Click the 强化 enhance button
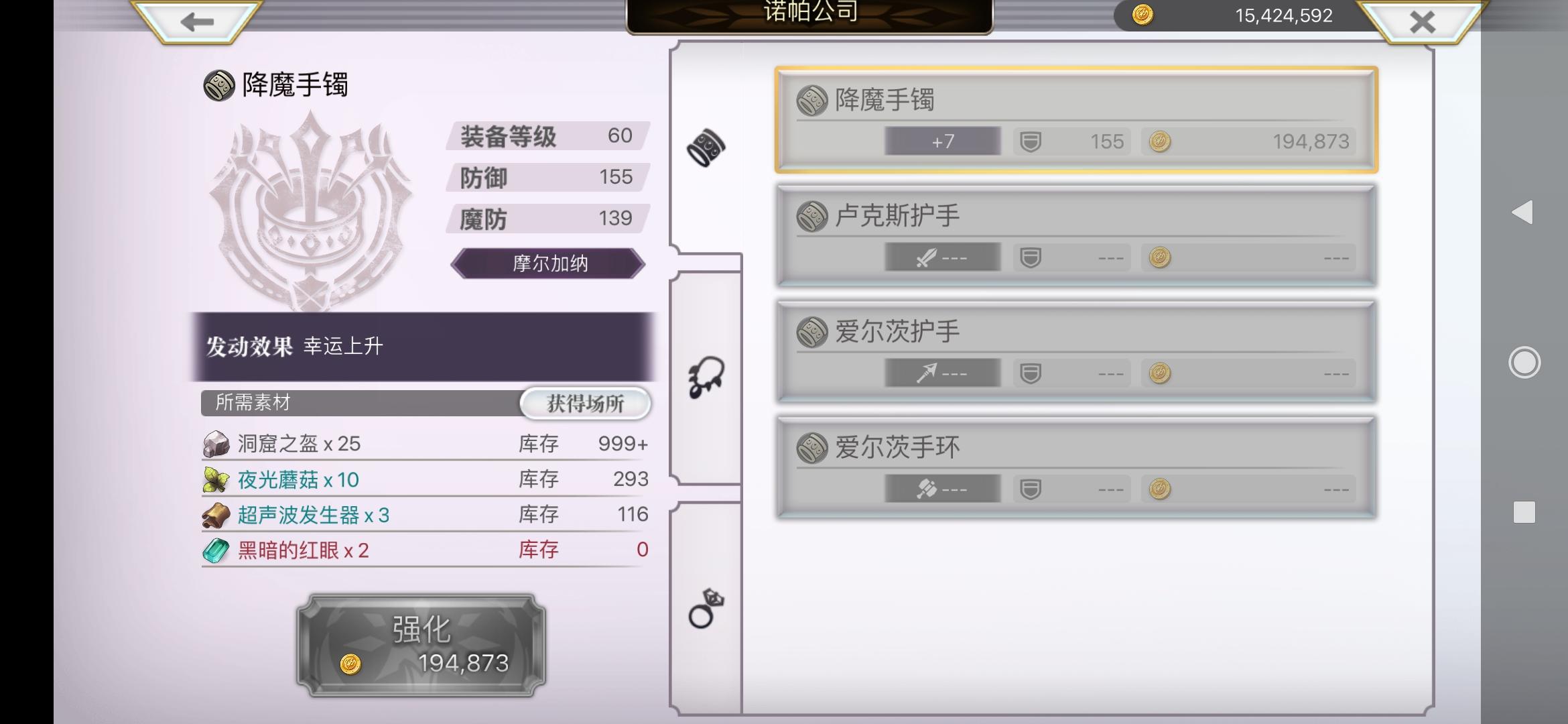The width and height of the screenshot is (1568, 724). pos(421,645)
